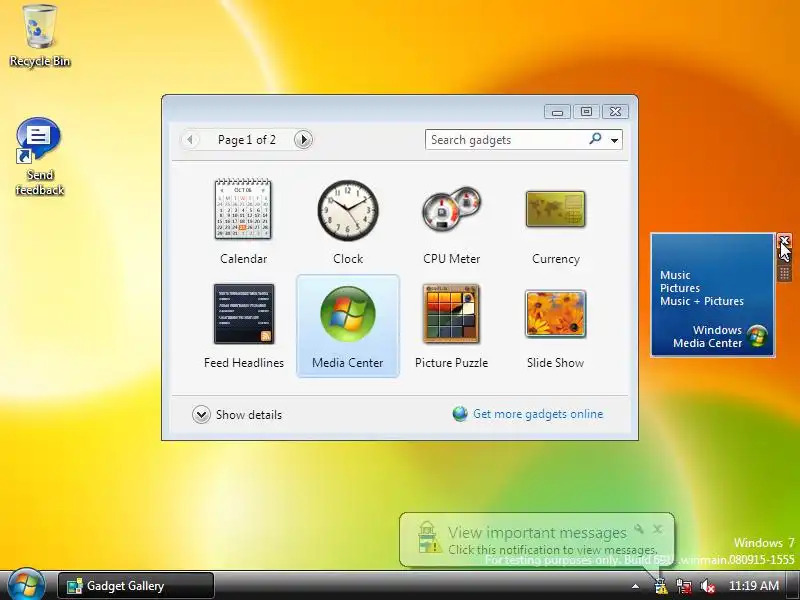Maximize the Gadget Gallery window
The height and width of the screenshot is (600, 800).
586,112
